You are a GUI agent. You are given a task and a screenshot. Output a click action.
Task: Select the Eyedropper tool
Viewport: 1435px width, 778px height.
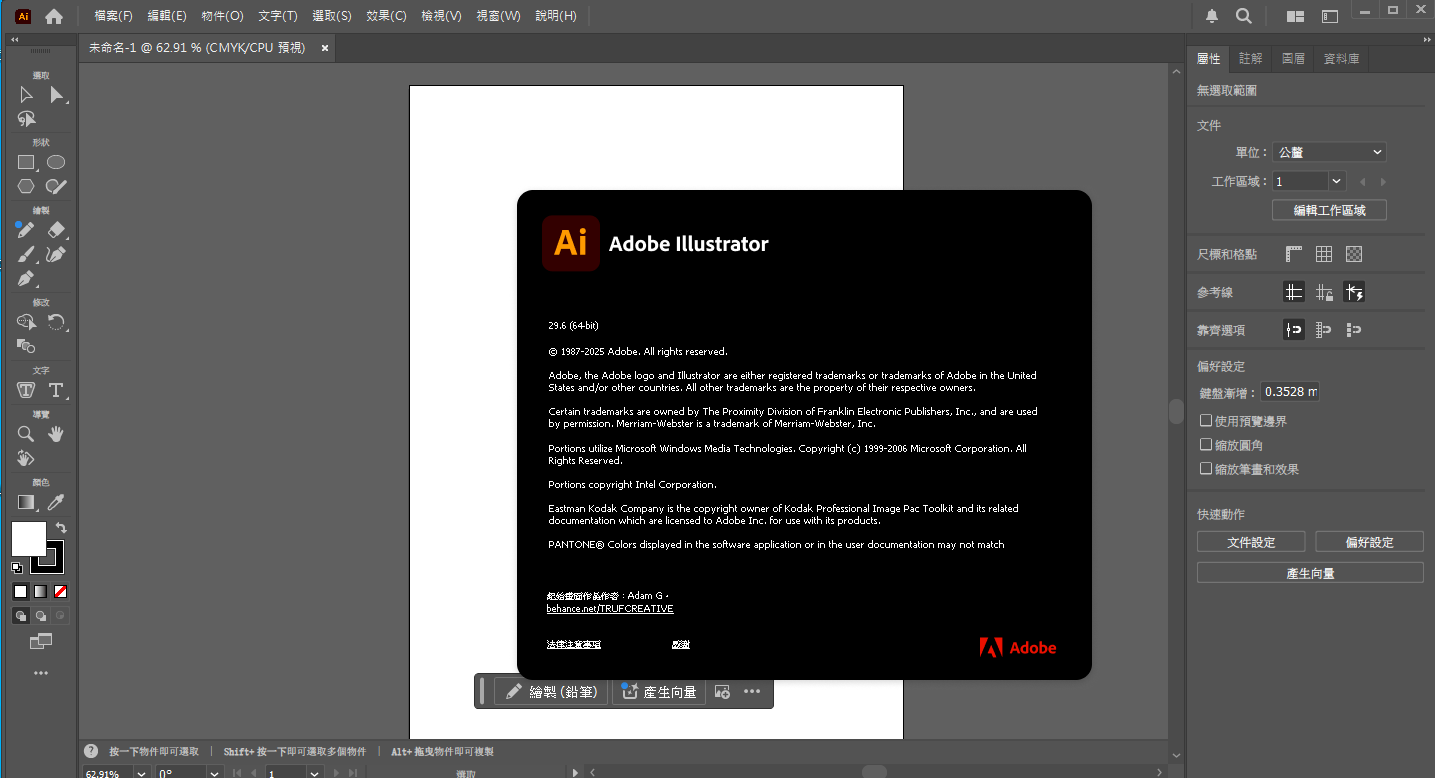(56, 502)
